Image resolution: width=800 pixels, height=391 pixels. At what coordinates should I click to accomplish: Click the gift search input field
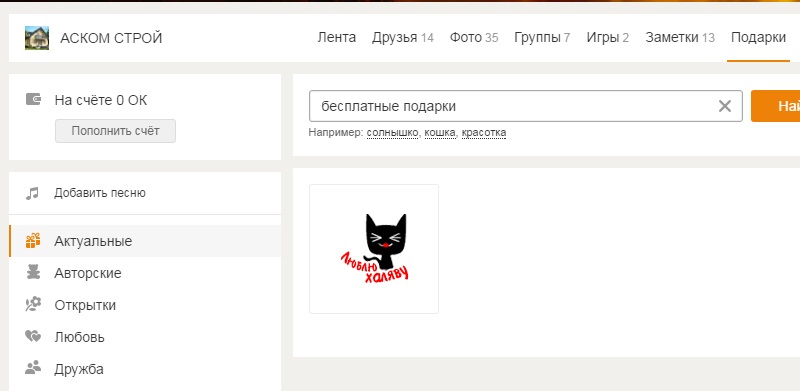click(x=526, y=106)
